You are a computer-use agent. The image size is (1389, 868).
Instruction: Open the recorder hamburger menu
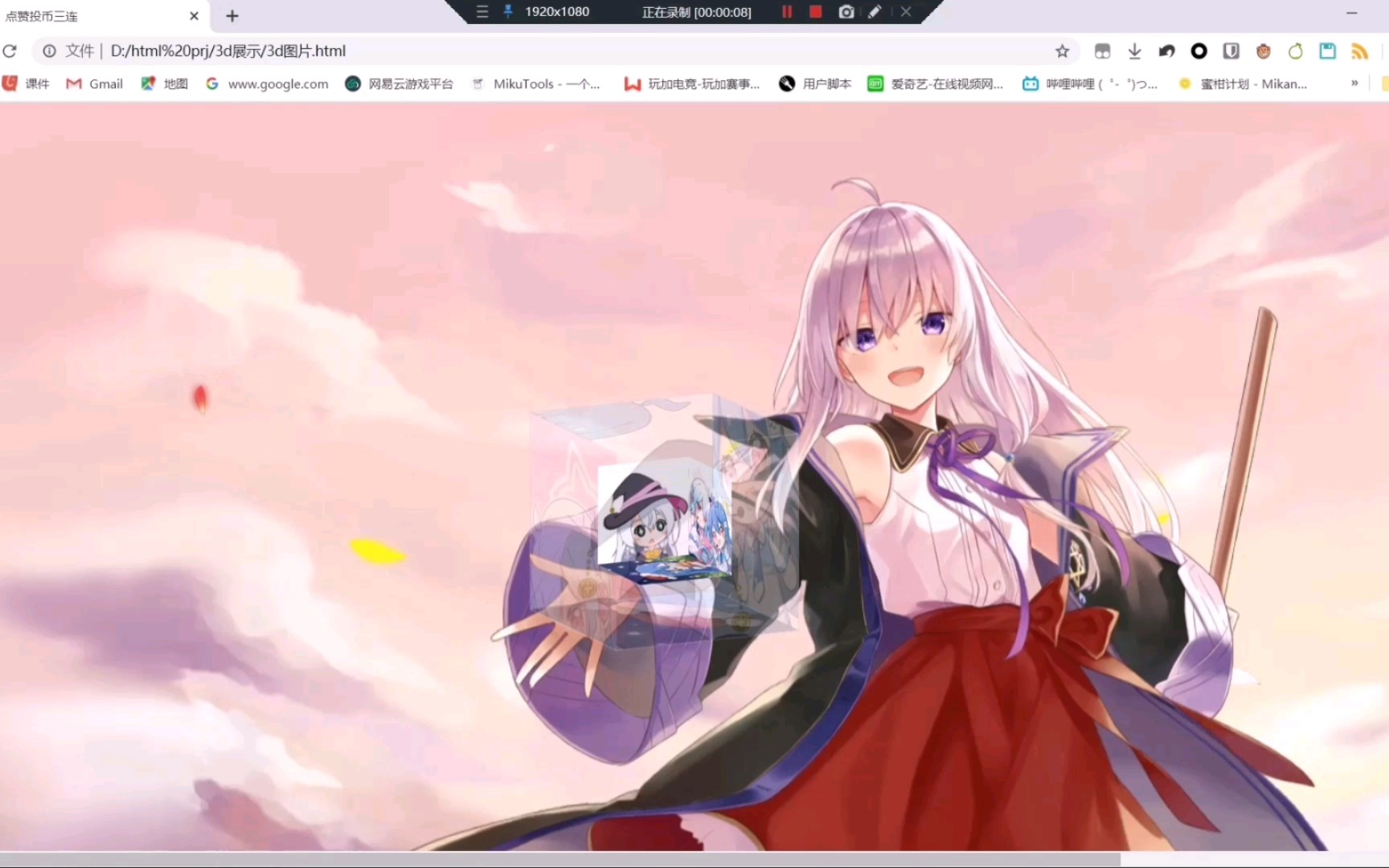pyautogui.click(x=481, y=11)
